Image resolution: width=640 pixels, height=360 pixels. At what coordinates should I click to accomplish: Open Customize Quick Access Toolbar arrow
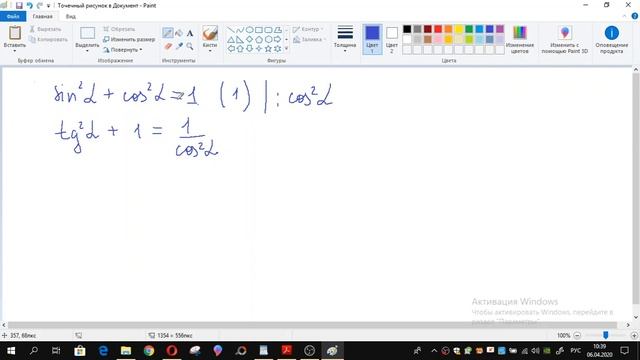pyautogui.click(x=49, y=6)
